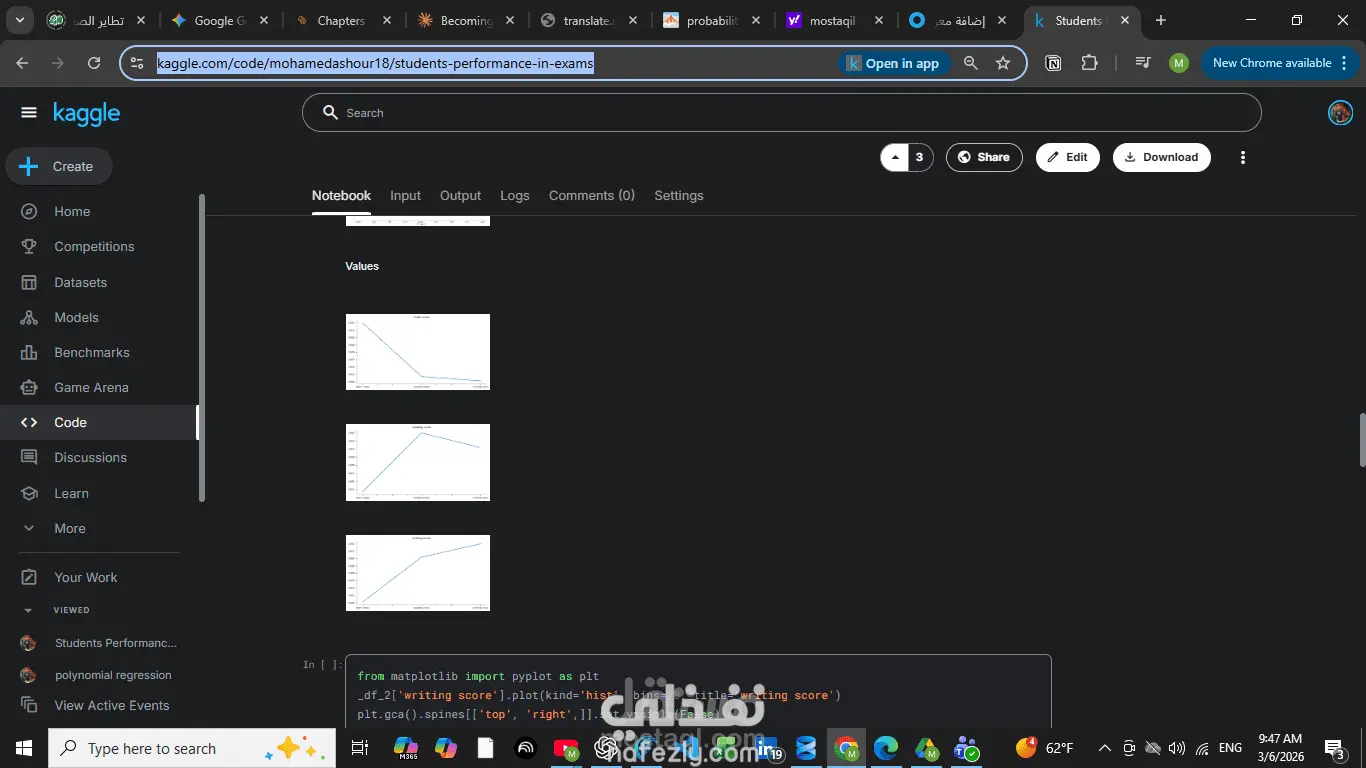Go to Home in sidebar
1366x768 pixels.
pyautogui.click(x=72, y=211)
